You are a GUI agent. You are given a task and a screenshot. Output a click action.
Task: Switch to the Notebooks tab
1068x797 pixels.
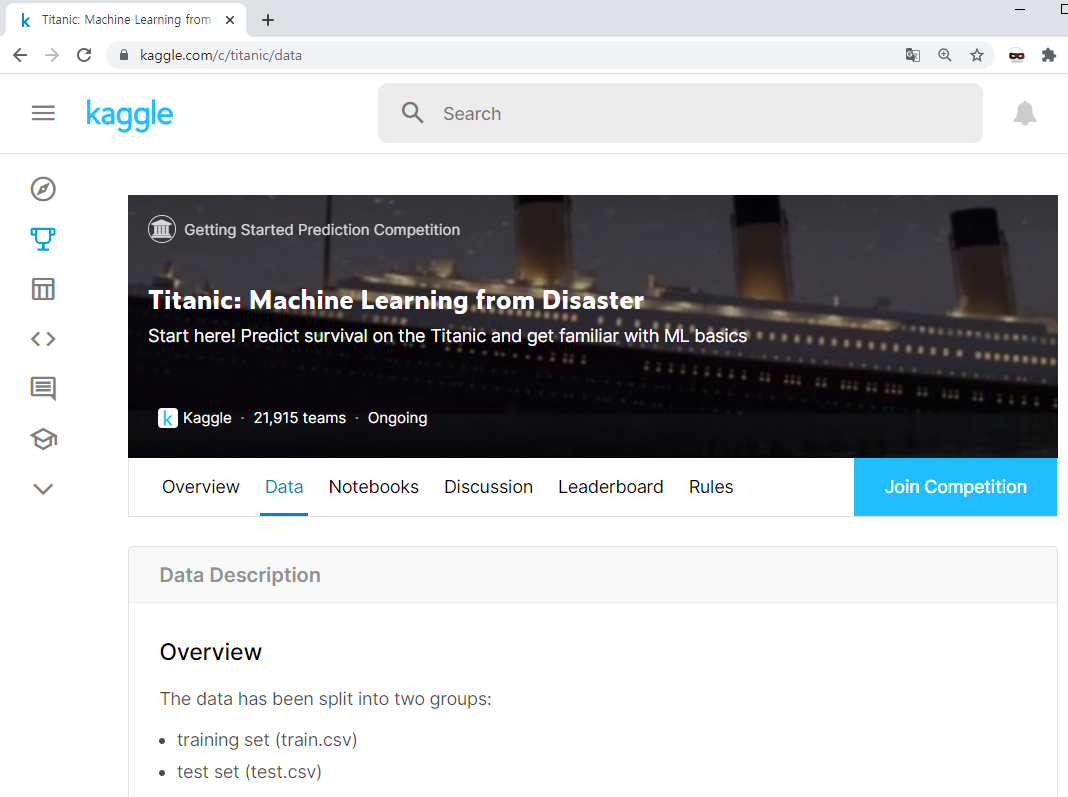pos(374,487)
